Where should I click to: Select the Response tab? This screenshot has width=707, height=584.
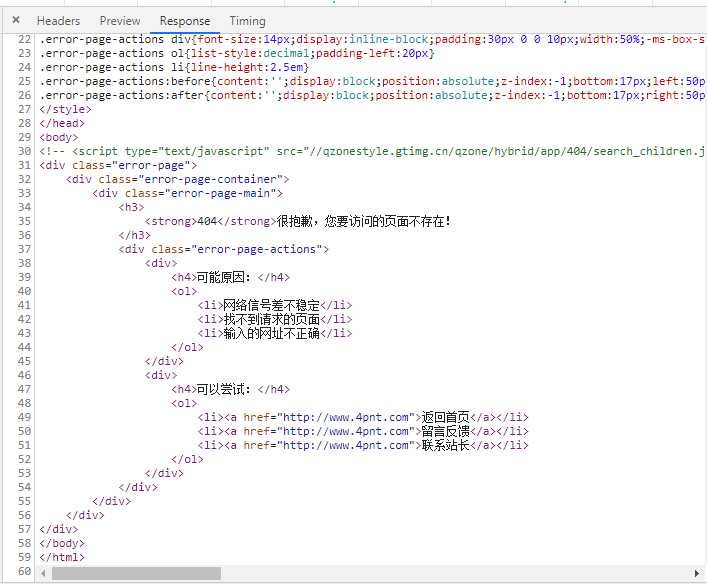(x=185, y=21)
